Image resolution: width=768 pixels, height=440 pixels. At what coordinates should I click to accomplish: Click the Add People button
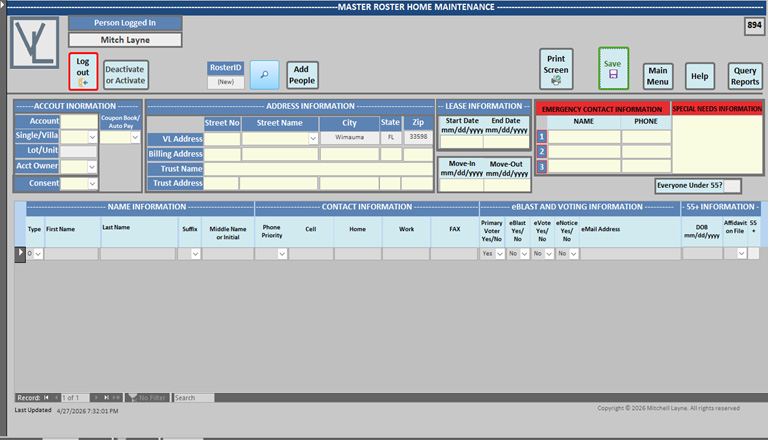302,75
